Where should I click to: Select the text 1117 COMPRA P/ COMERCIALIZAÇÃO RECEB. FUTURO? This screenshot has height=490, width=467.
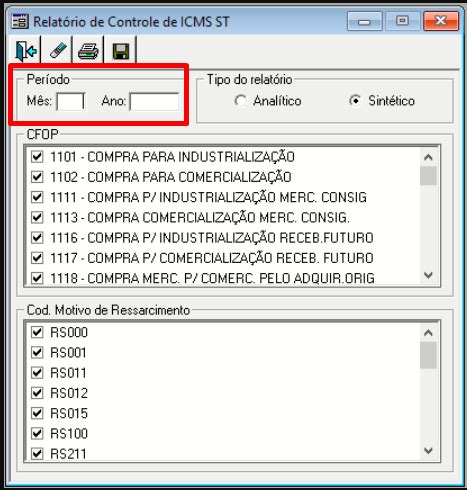click(x=212, y=258)
